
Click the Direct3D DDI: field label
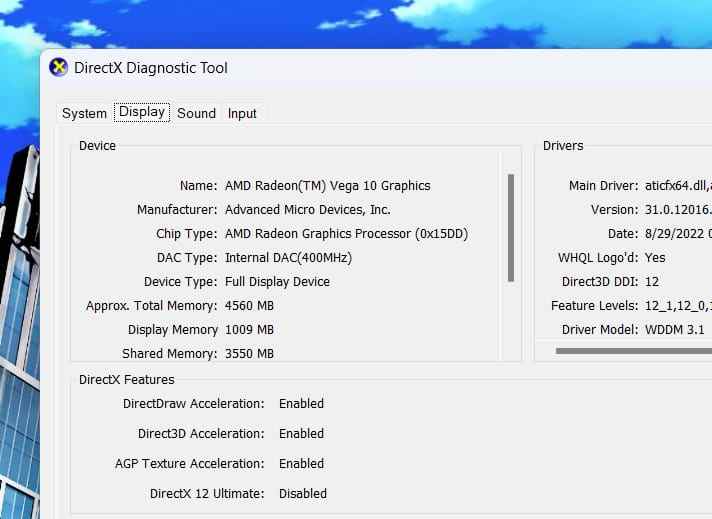pos(600,282)
